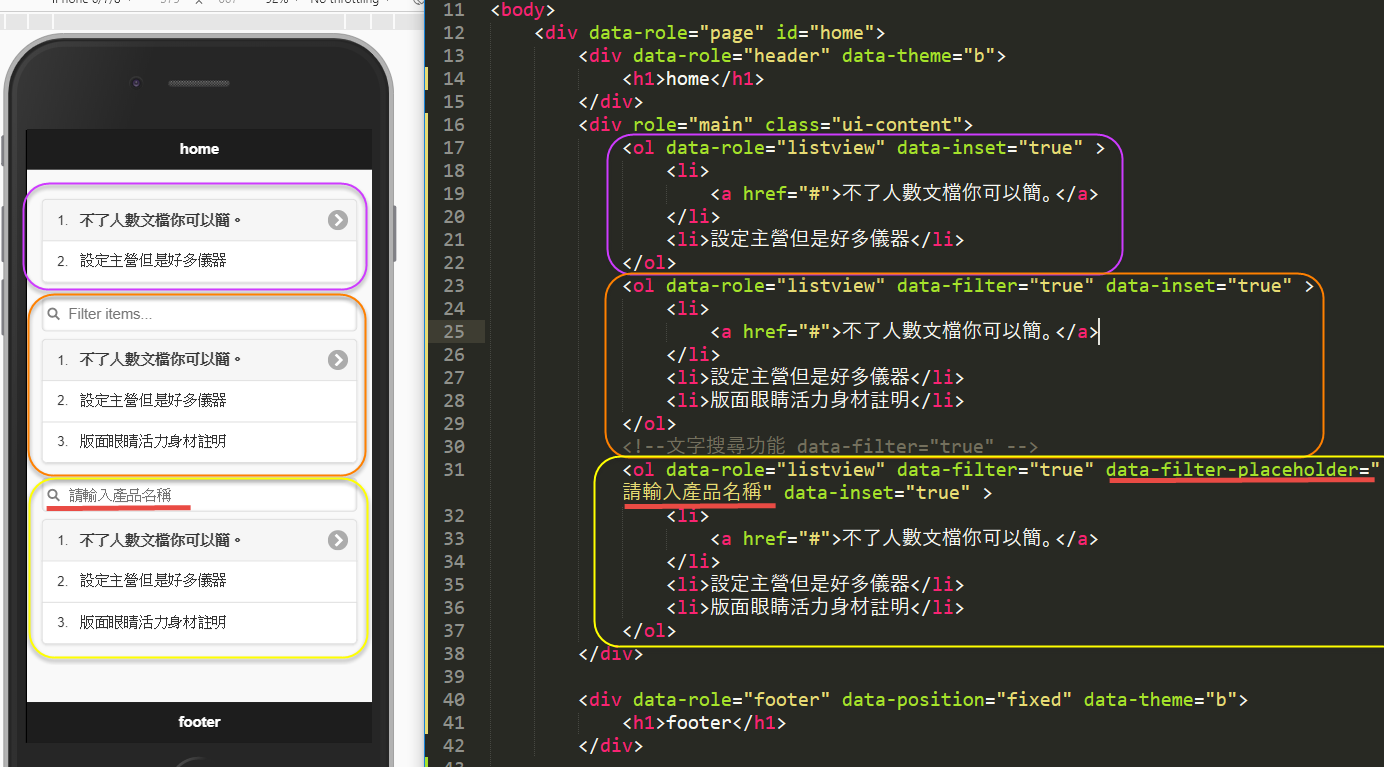Click the arrow icon in the first unfiltered list
This screenshot has width=1384, height=767.
coord(338,220)
